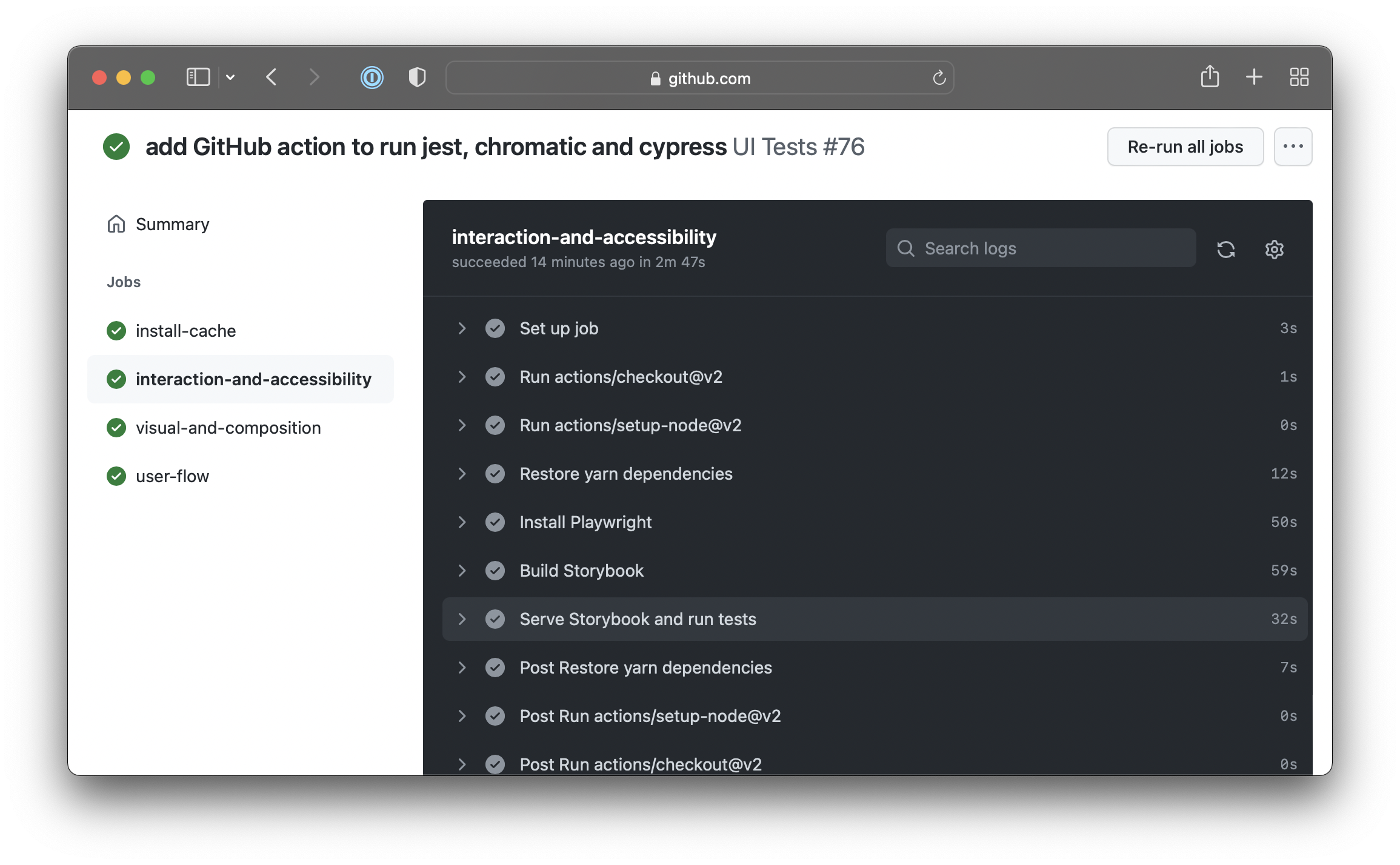Toggle the Safari sidebar icon
The image size is (1400, 865).
click(198, 78)
